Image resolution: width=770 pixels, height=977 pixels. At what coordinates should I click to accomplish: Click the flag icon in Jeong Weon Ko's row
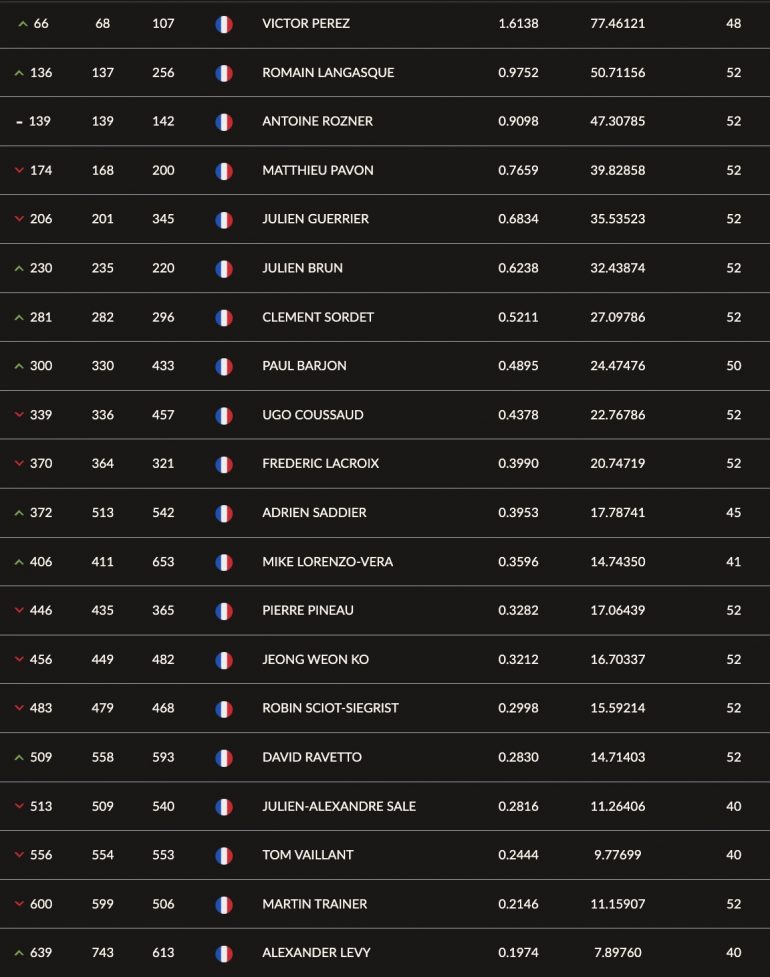click(x=224, y=660)
